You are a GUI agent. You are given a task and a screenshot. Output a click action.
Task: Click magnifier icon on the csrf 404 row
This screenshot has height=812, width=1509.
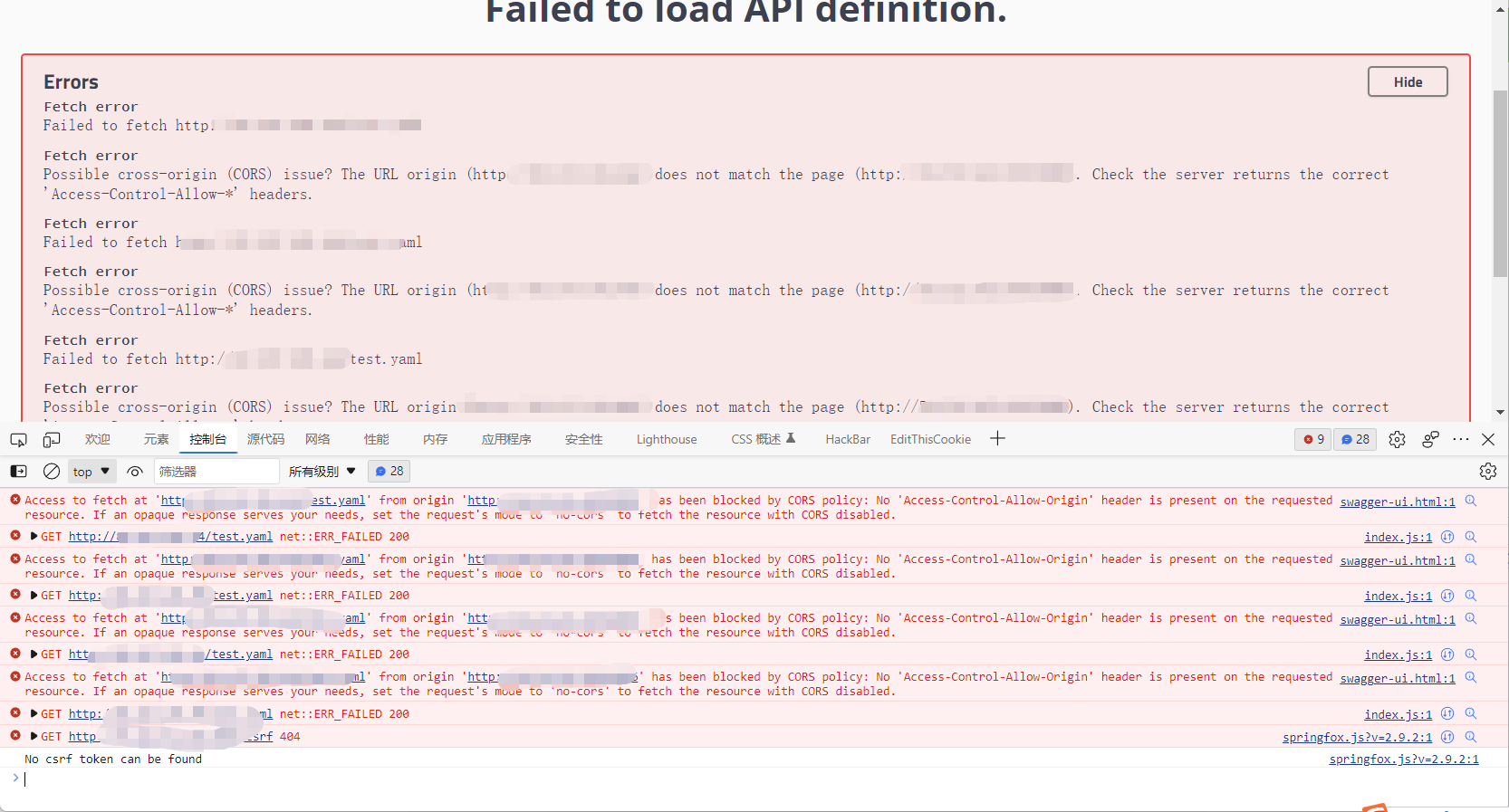click(1471, 737)
